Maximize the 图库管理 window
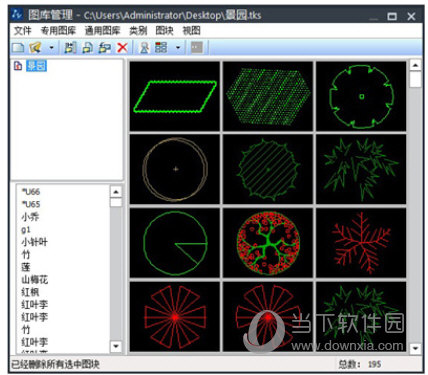The width and height of the screenshot is (428, 375). pos(392,16)
